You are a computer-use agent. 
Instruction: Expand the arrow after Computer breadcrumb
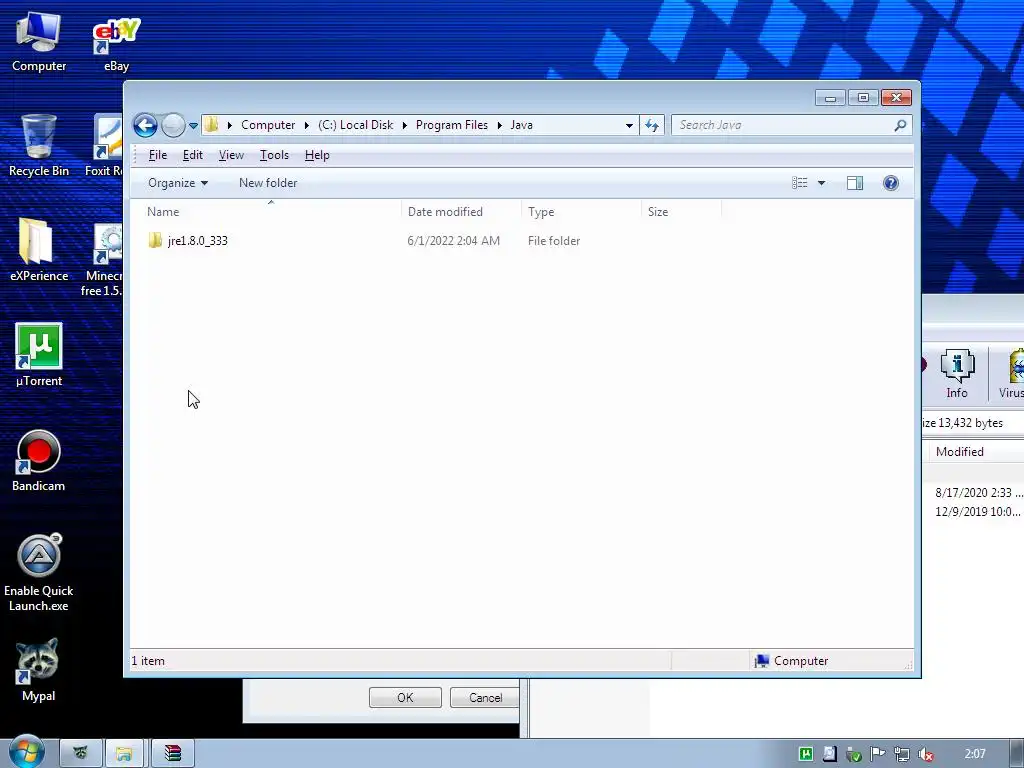pyautogui.click(x=306, y=125)
